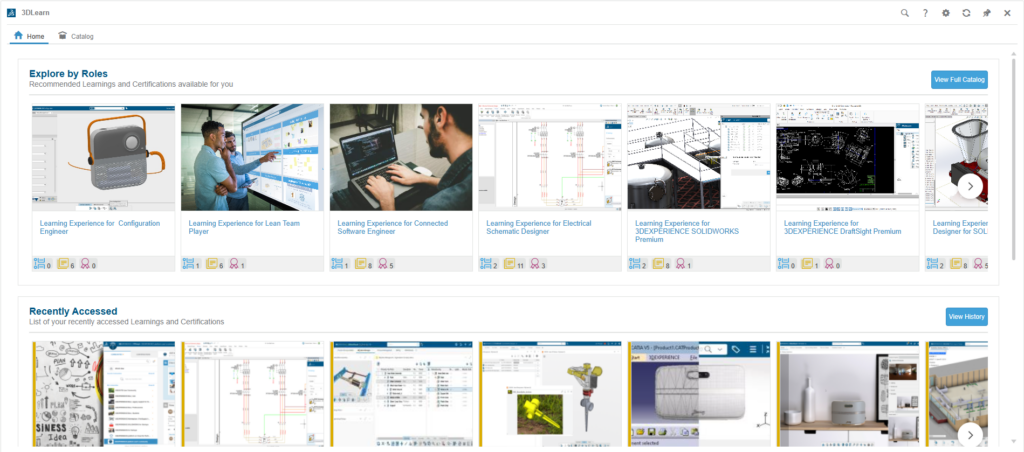The height and width of the screenshot is (452, 1024).
Task: Open the search magnifier in the 3DLearn header
Action: point(904,13)
